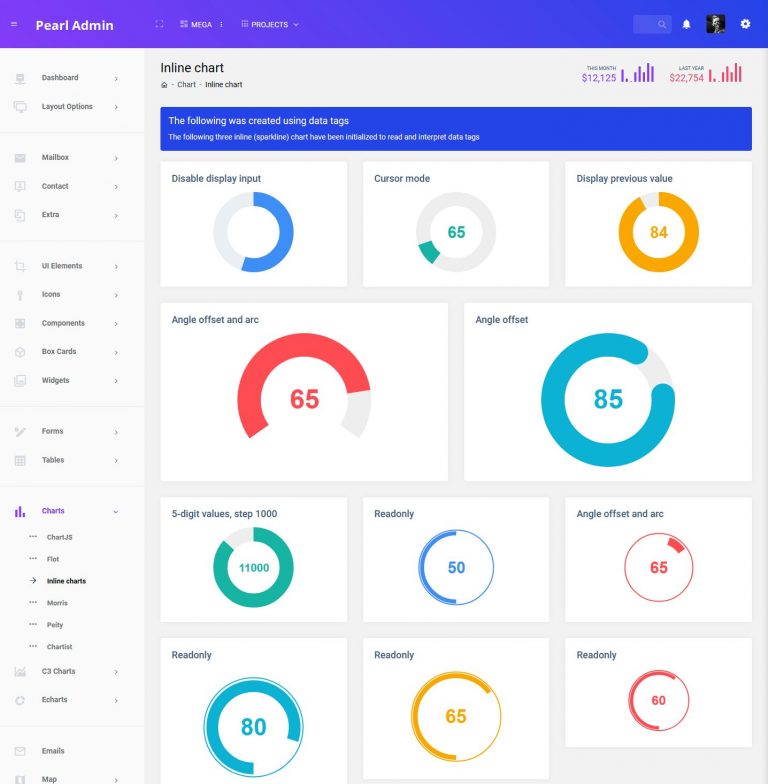Click the user avatar thumbnail
Screen dimensions: 768x784
point(716,24)
